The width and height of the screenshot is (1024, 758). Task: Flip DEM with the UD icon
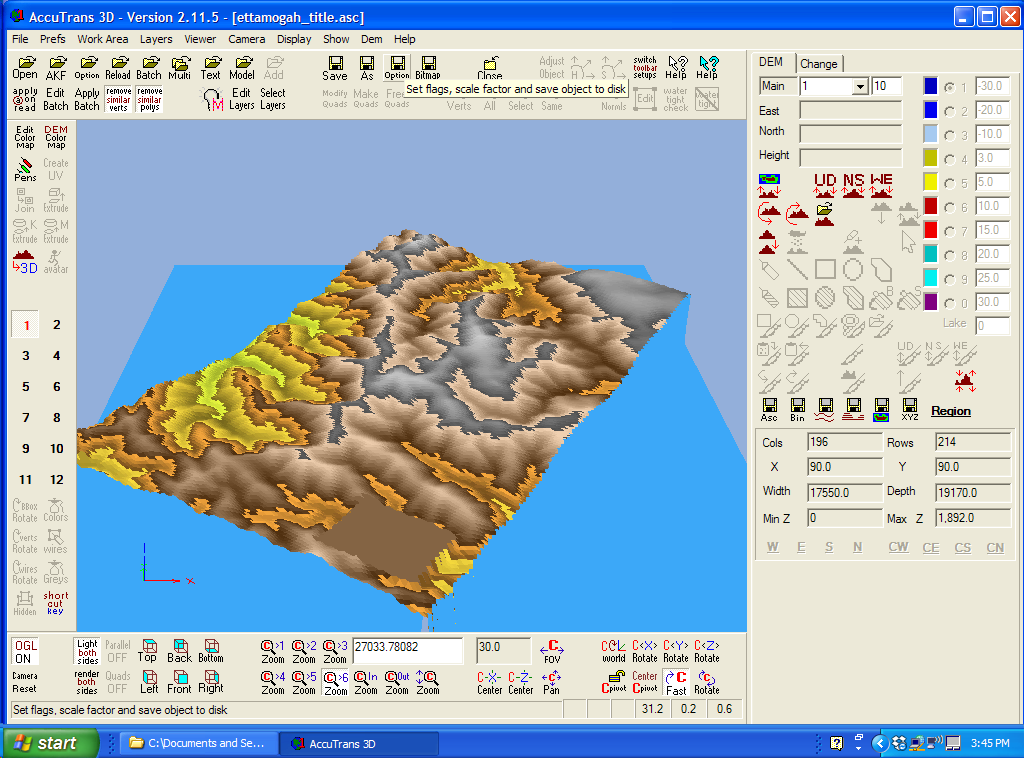pyautogui.click(x=825, y=185)
